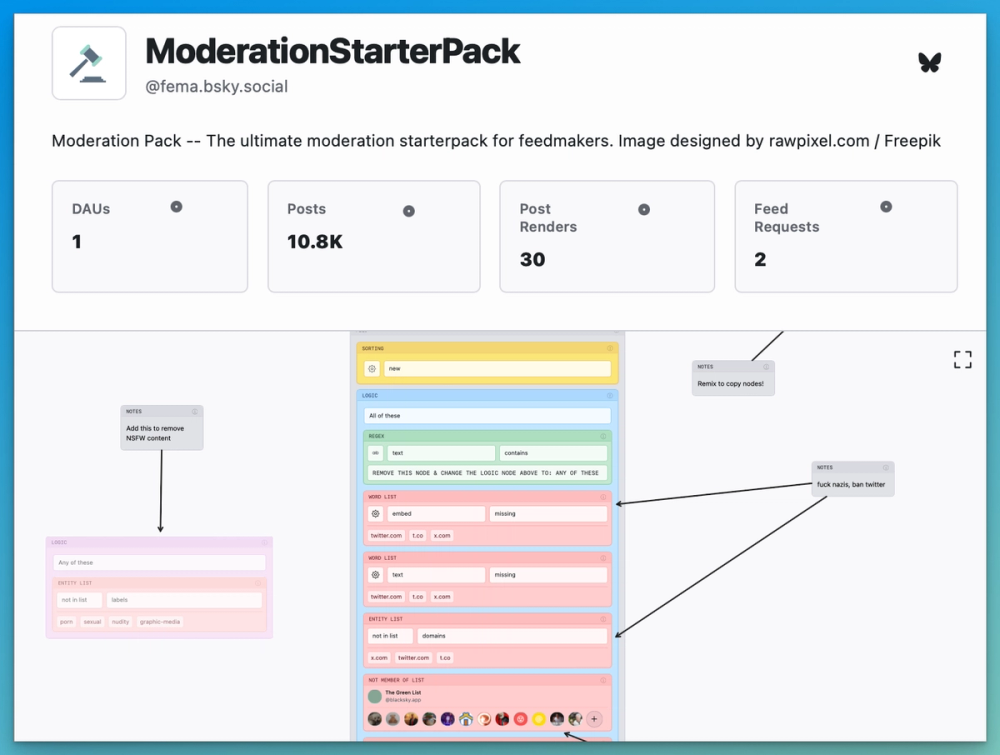Viewport: 1000px width, 755px height.
Task: Open the 'domains' Entity List dropdown
Action: coord(512,636)
